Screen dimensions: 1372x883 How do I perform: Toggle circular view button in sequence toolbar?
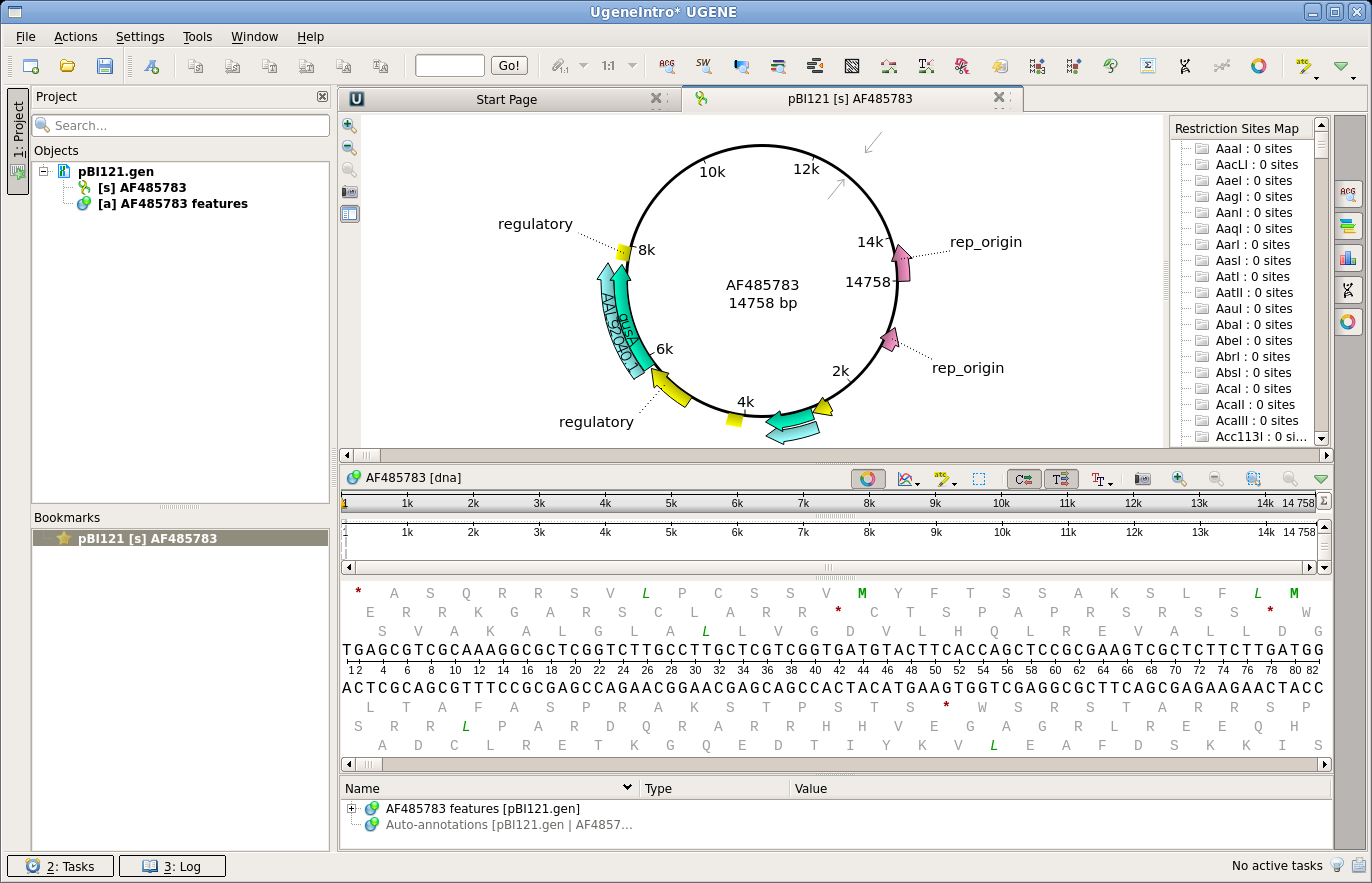coord(868,479)
